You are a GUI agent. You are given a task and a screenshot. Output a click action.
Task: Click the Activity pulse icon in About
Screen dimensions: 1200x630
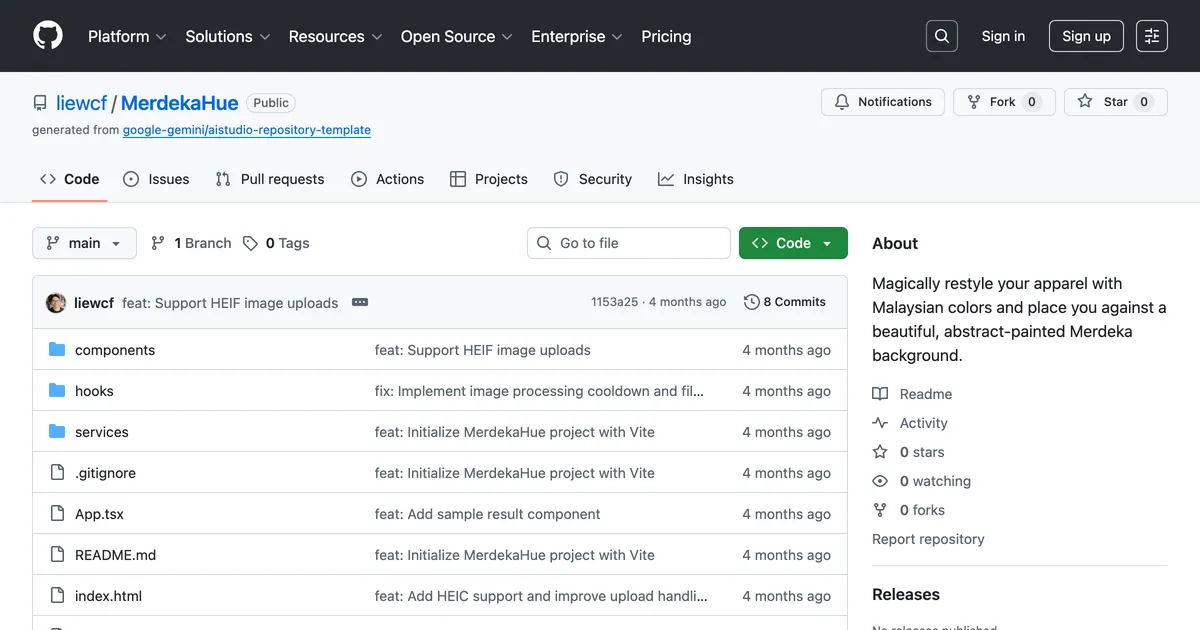(x=880, y=423)
